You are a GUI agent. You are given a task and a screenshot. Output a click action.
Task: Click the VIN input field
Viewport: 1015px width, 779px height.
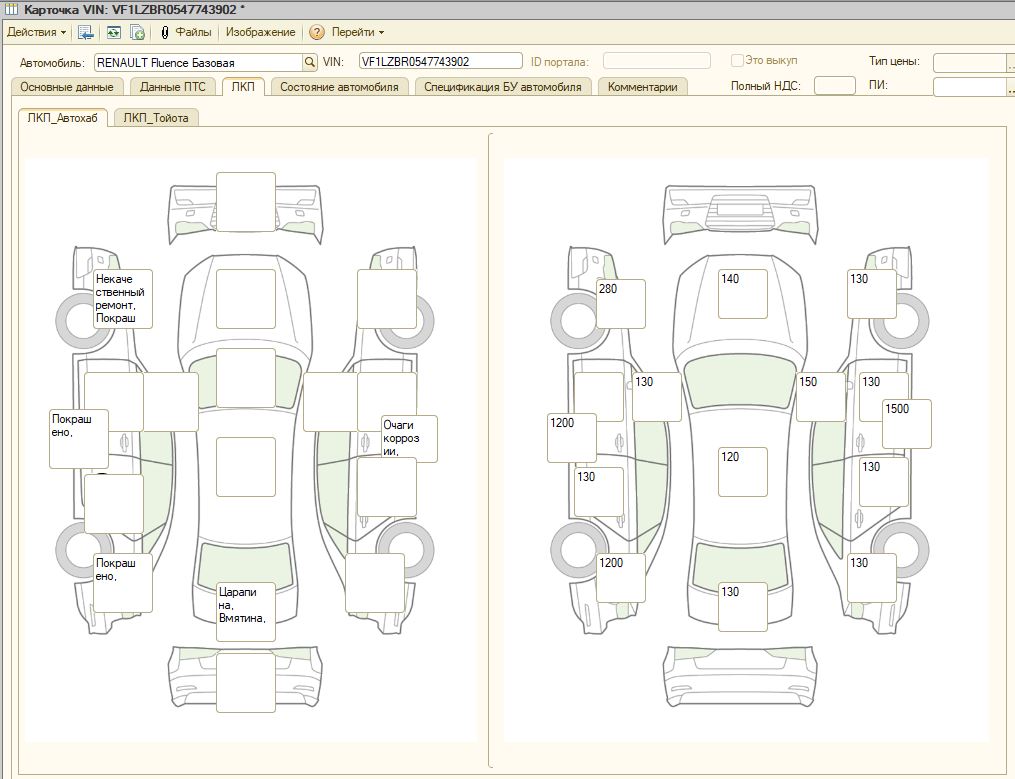point(440,62)
